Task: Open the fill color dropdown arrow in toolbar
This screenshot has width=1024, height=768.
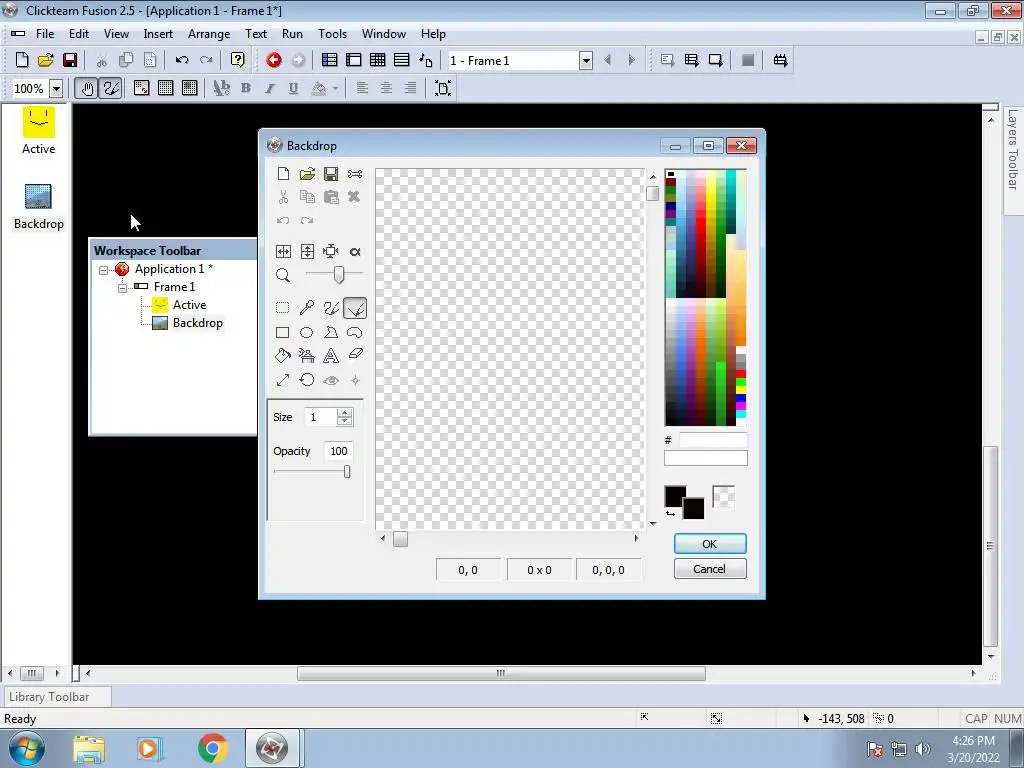Action: pos(335,88)
